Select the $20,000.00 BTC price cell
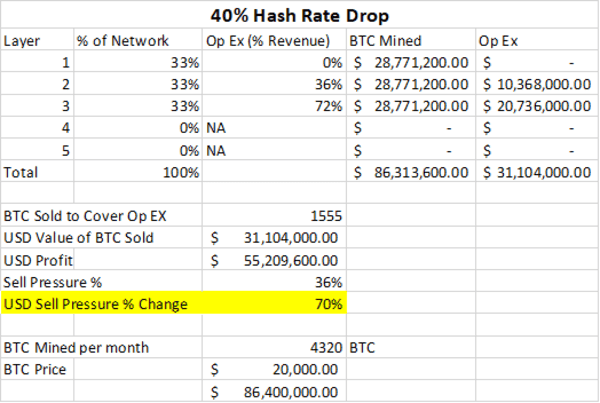The width and height of the screenshot is (600, 403). (274, 369)
